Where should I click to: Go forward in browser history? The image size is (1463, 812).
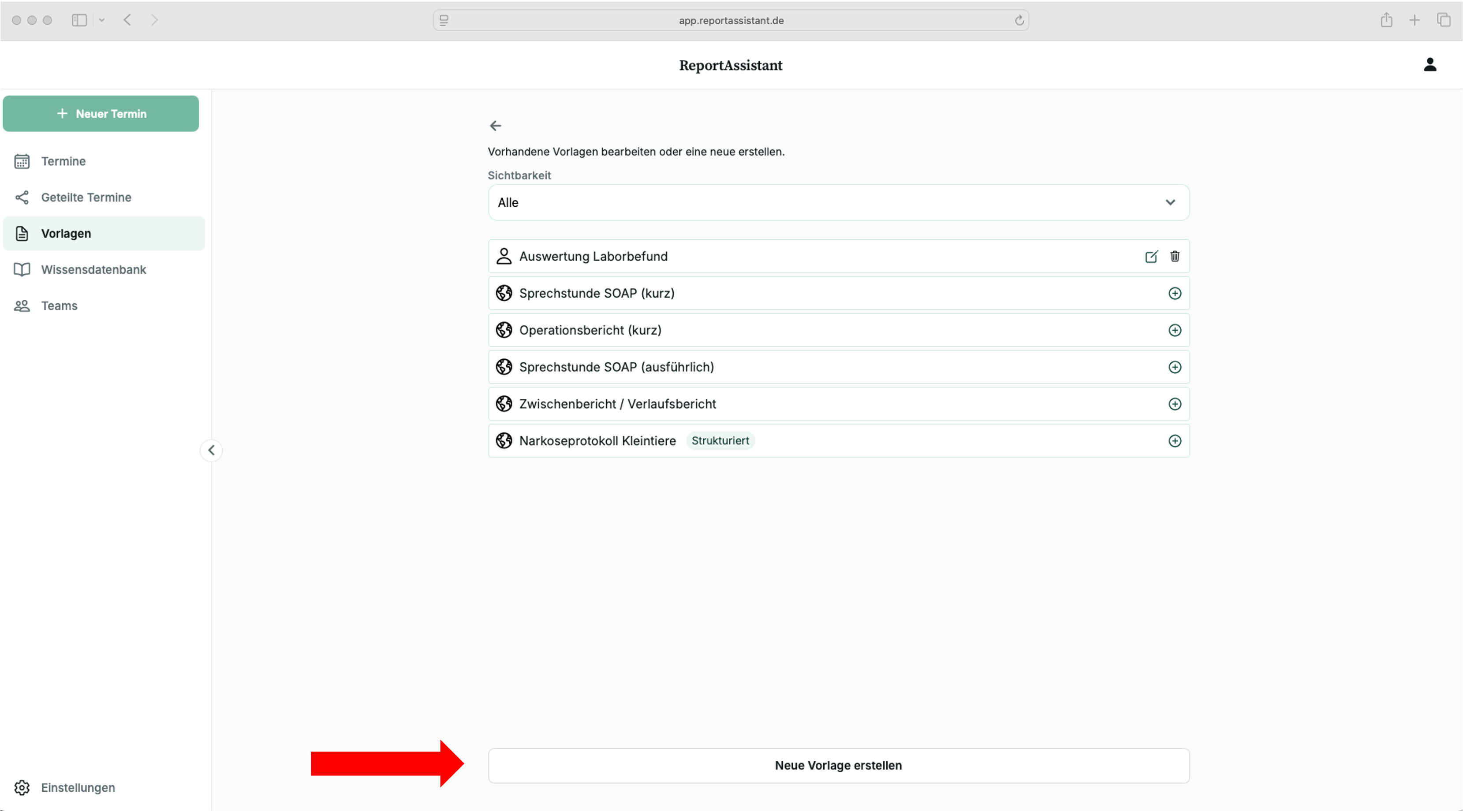pyautogui.click(x=154, y=20)
